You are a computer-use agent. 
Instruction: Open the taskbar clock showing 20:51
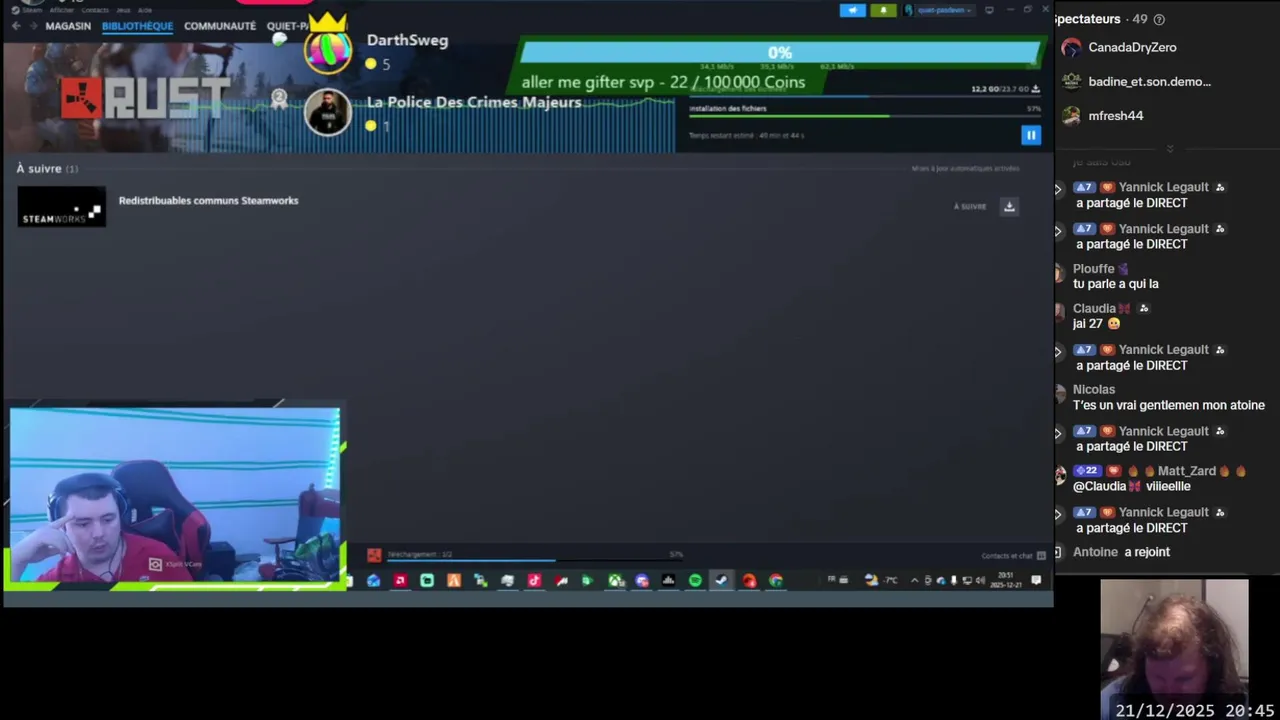(x=1006, y=580)
